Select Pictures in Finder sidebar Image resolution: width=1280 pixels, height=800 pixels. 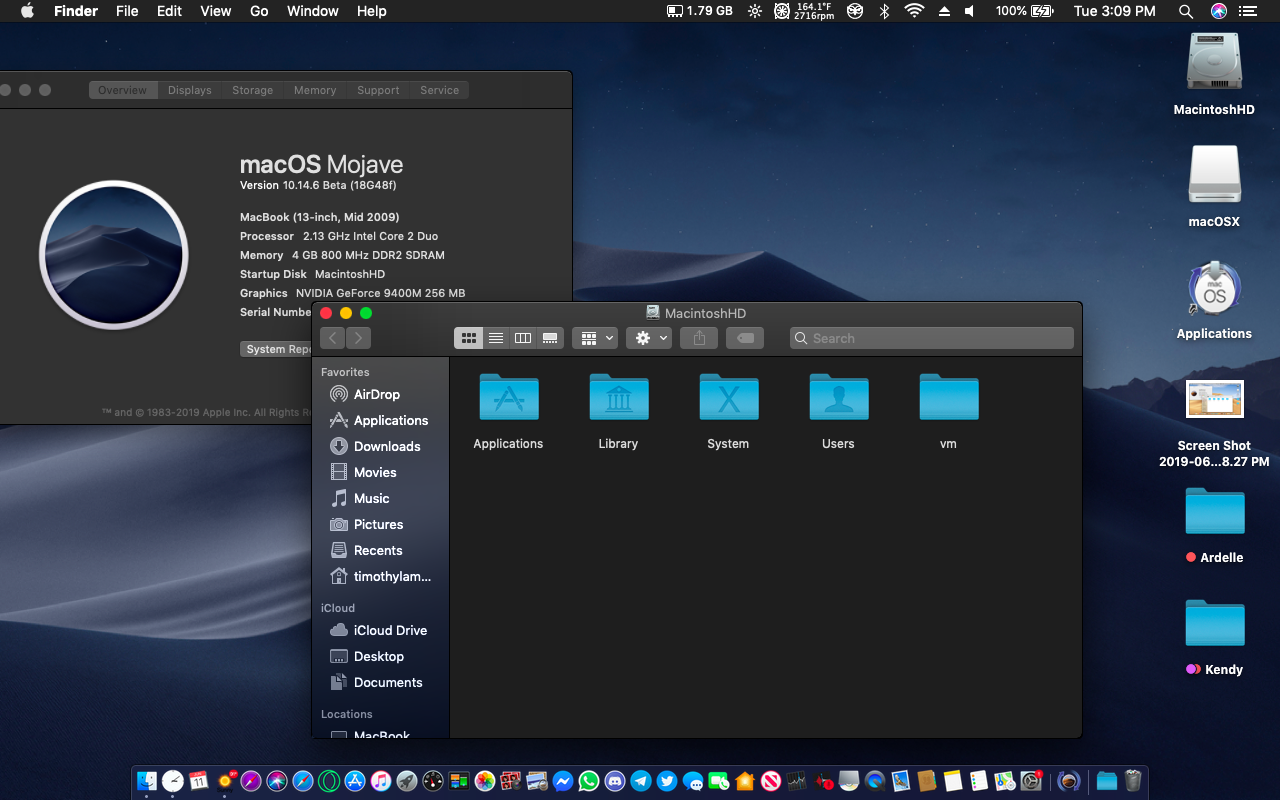click(366, 524)
